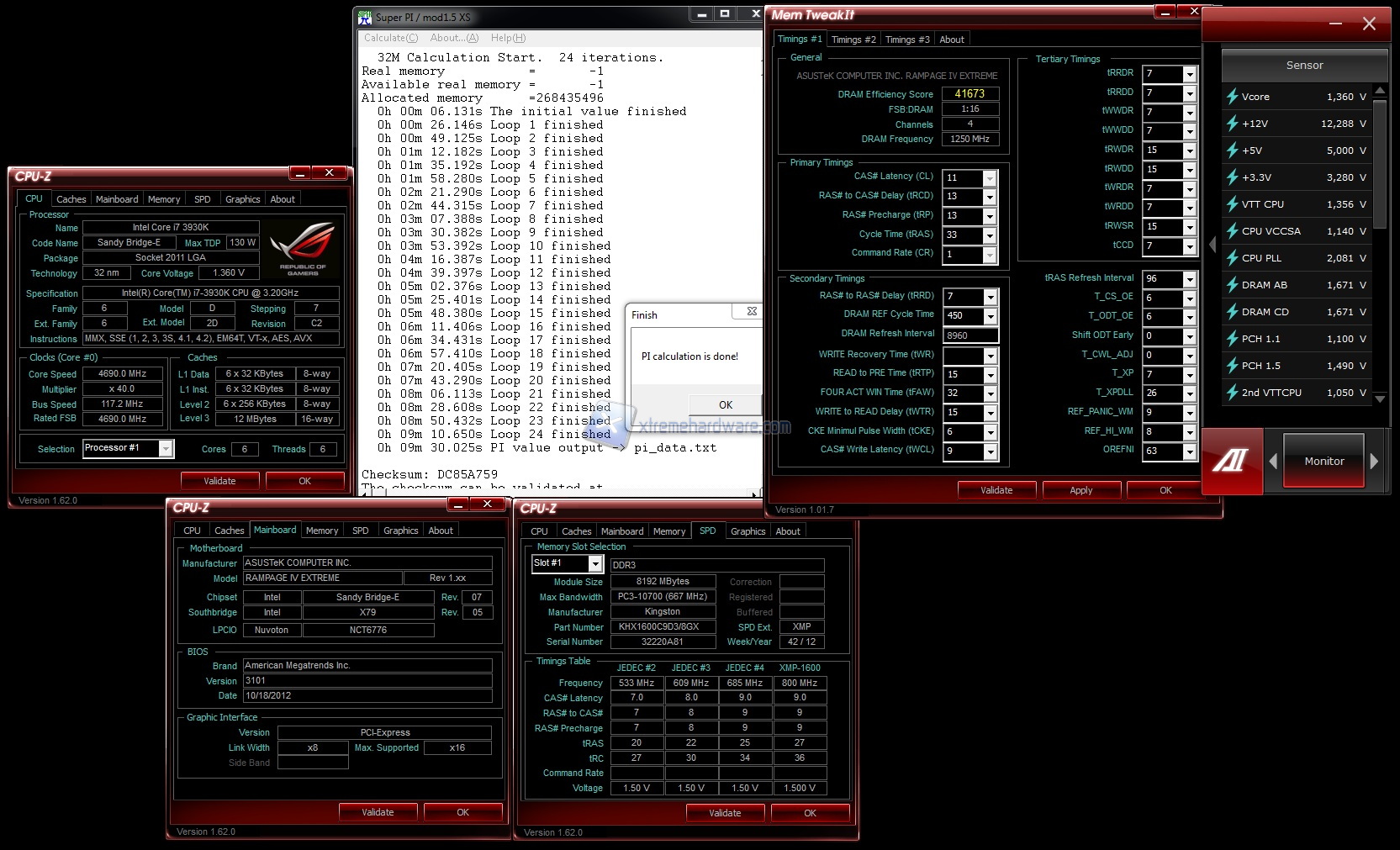This screenshot has width=1400, height=850.
Task: Switch to the Memory tab in CPU-Z
Action: click(x=164, y=199)
